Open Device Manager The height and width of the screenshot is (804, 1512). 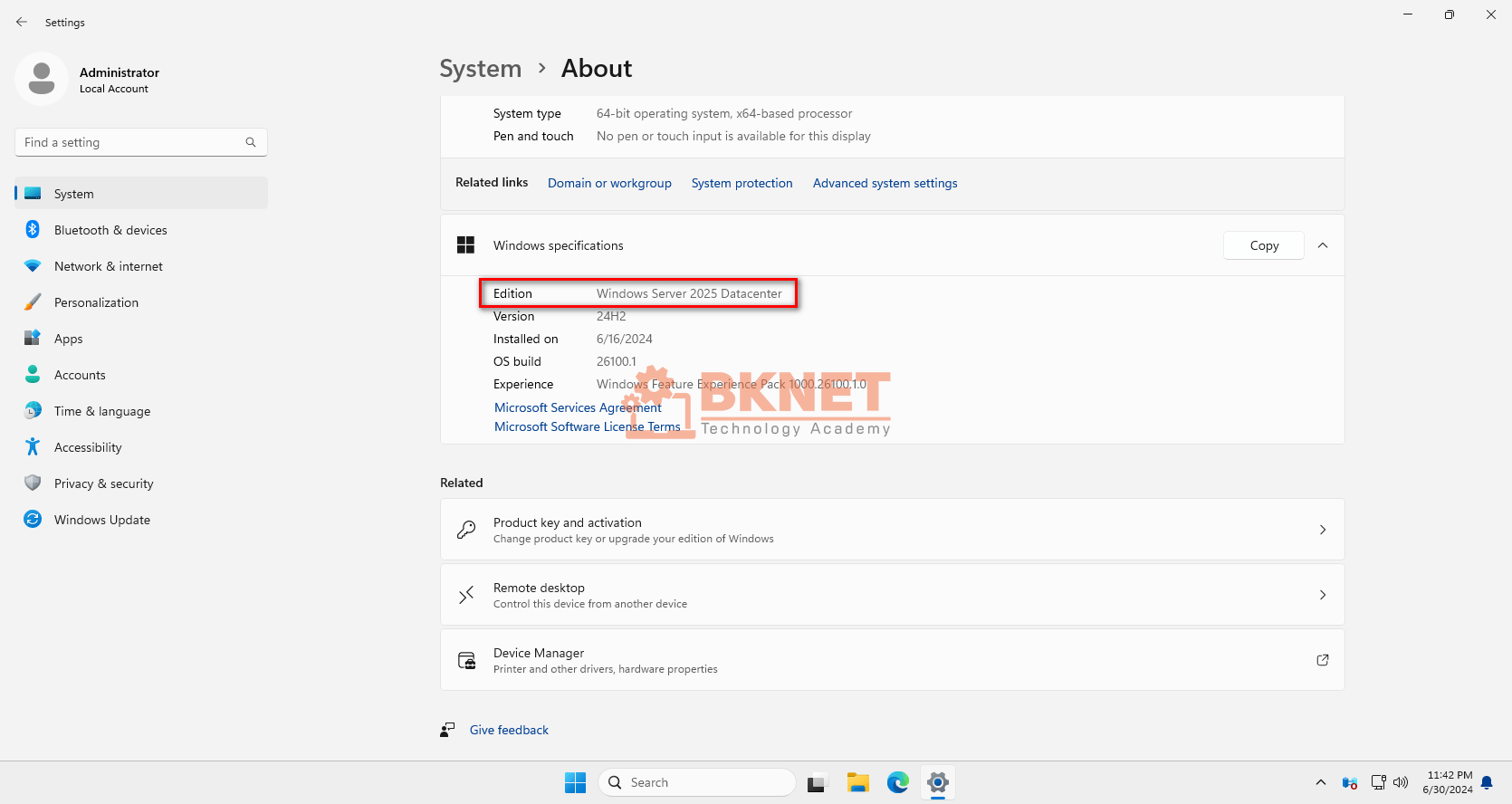[892, 660]
